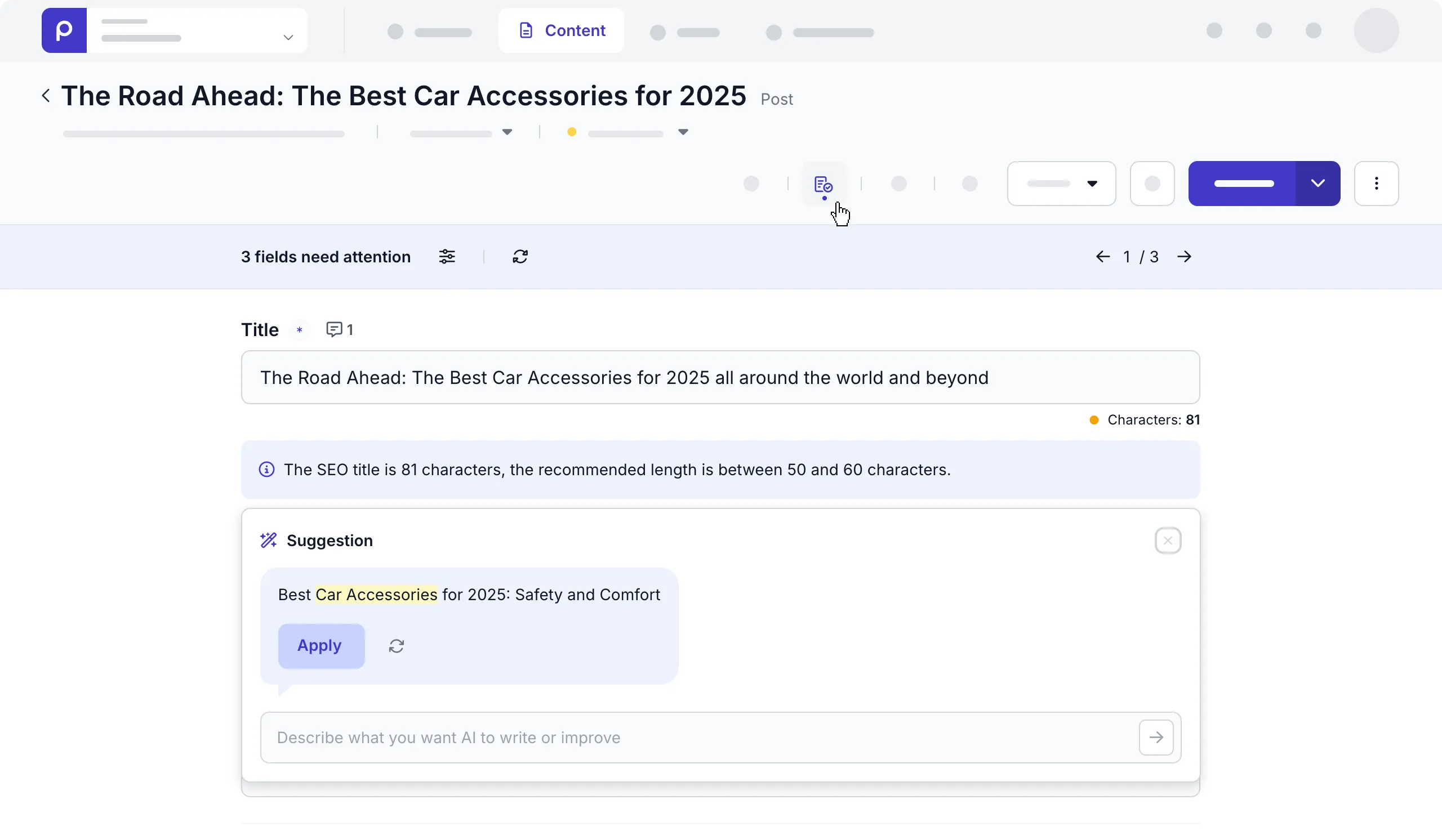Open the last placeholder tab in top navigation
Image resolution: width=1442 pixels, height=840 pixels.
pos(820,32)
